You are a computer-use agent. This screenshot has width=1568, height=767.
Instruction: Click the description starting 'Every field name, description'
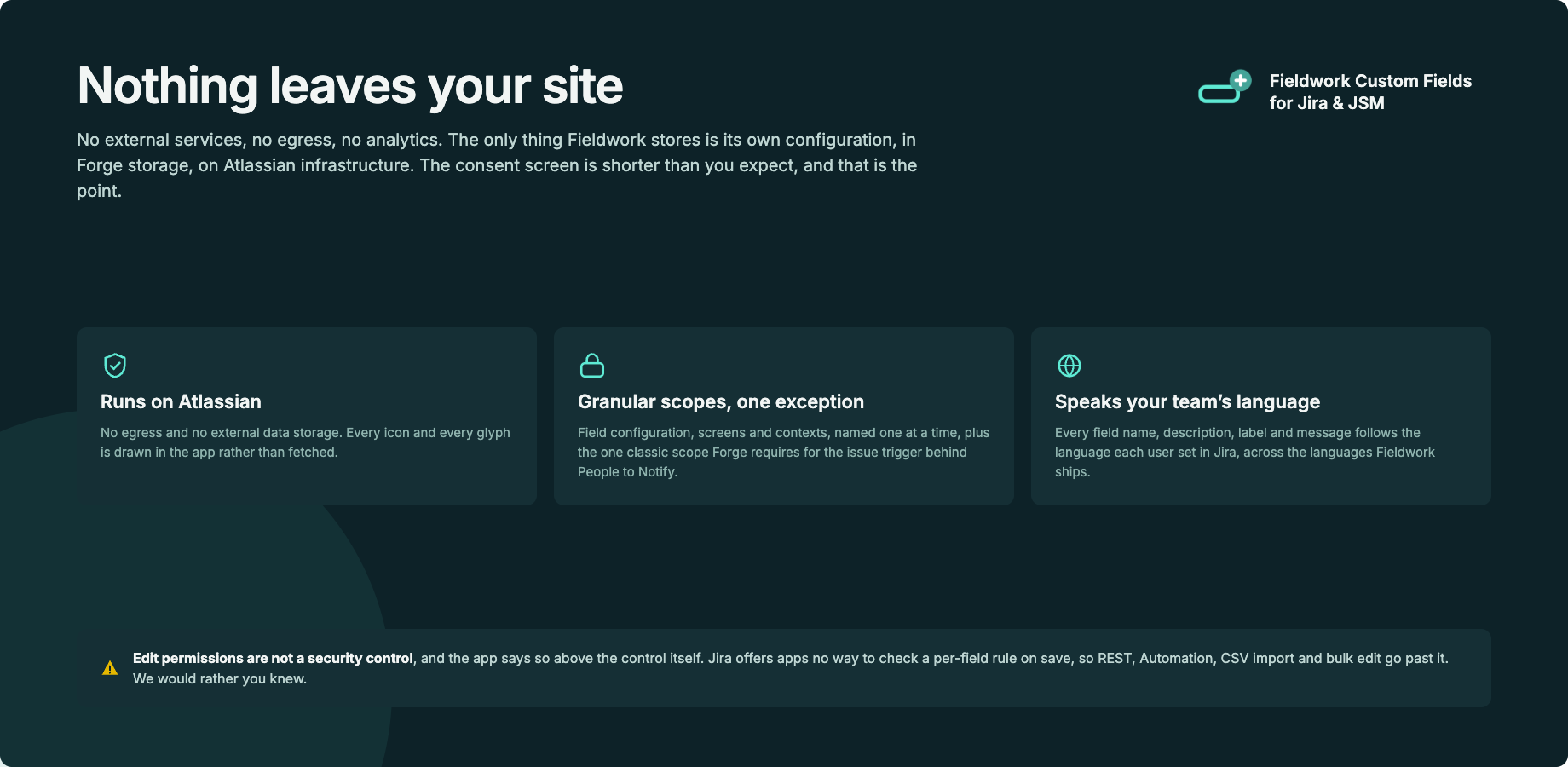[x=1245, y=453]
